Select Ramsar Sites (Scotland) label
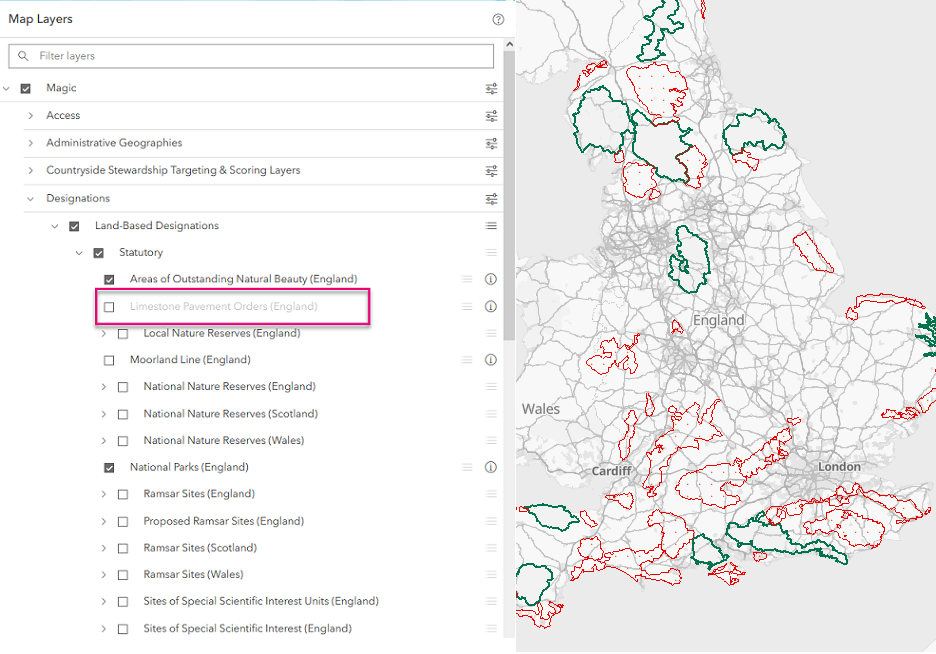 (x=200, y=548)
